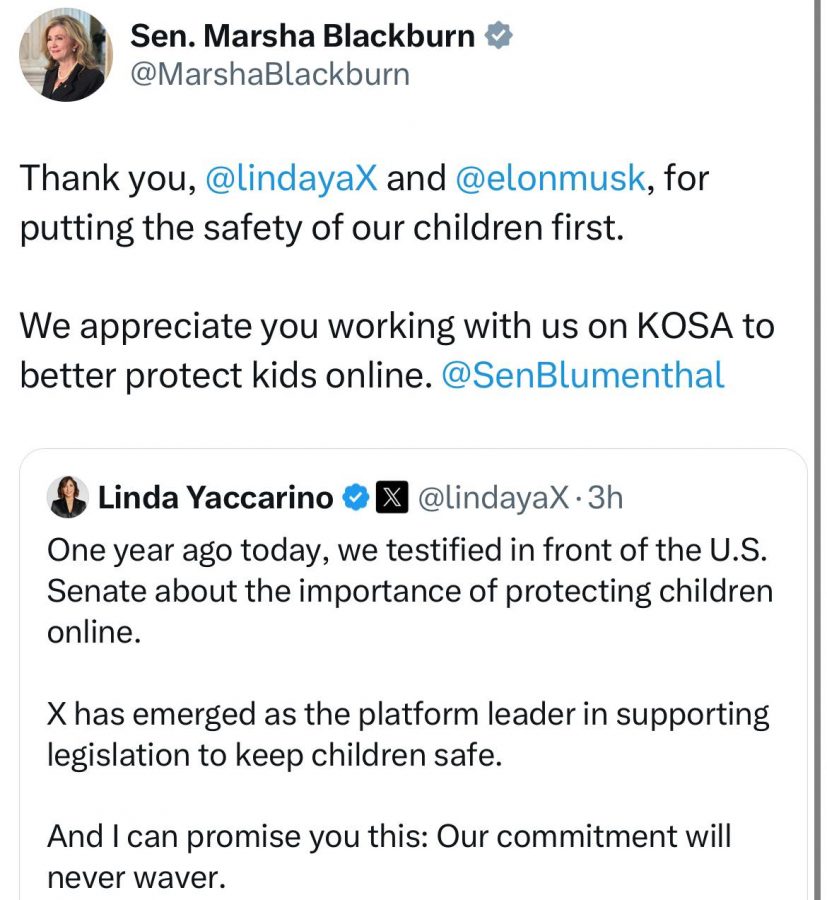This screenshot has height=900, width=827.
Task: Click the blue verified checkmark beside Linda Yaccarino
Action: [x=356, y=497]
